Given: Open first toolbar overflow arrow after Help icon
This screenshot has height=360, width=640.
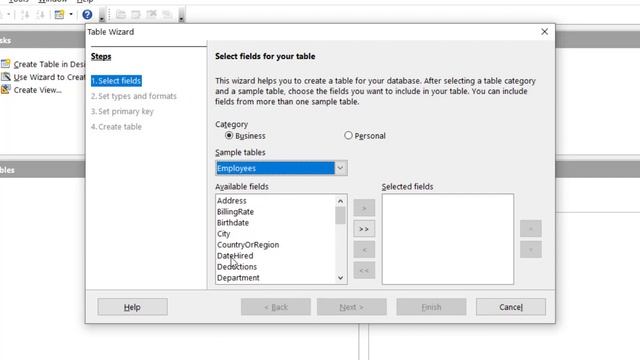Looking at the screenshot, I should coord(102,16).
